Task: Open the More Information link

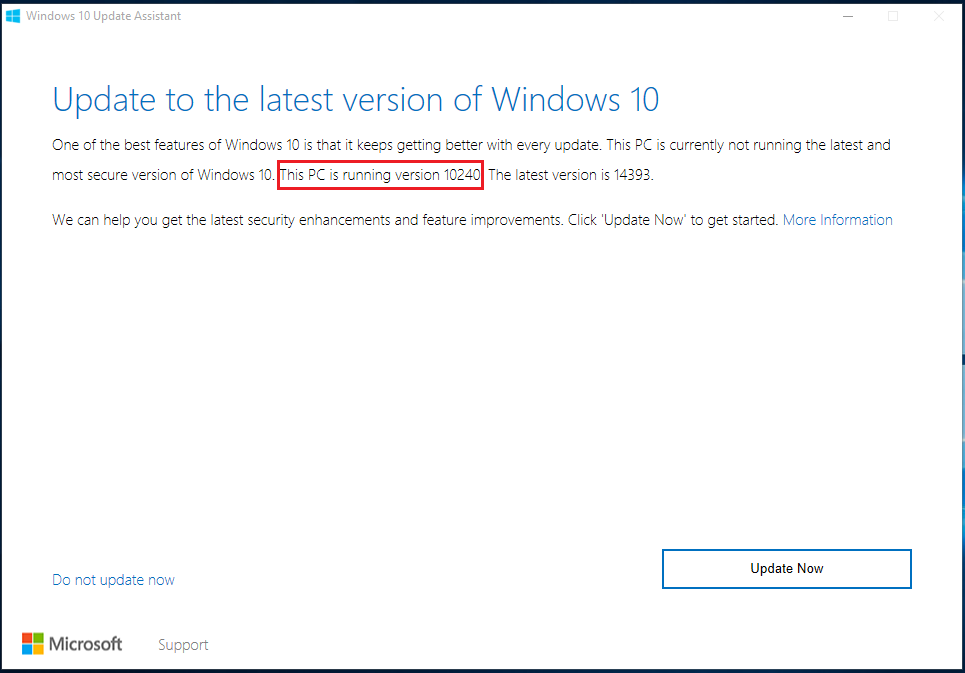Action: [x=838, y=220]
